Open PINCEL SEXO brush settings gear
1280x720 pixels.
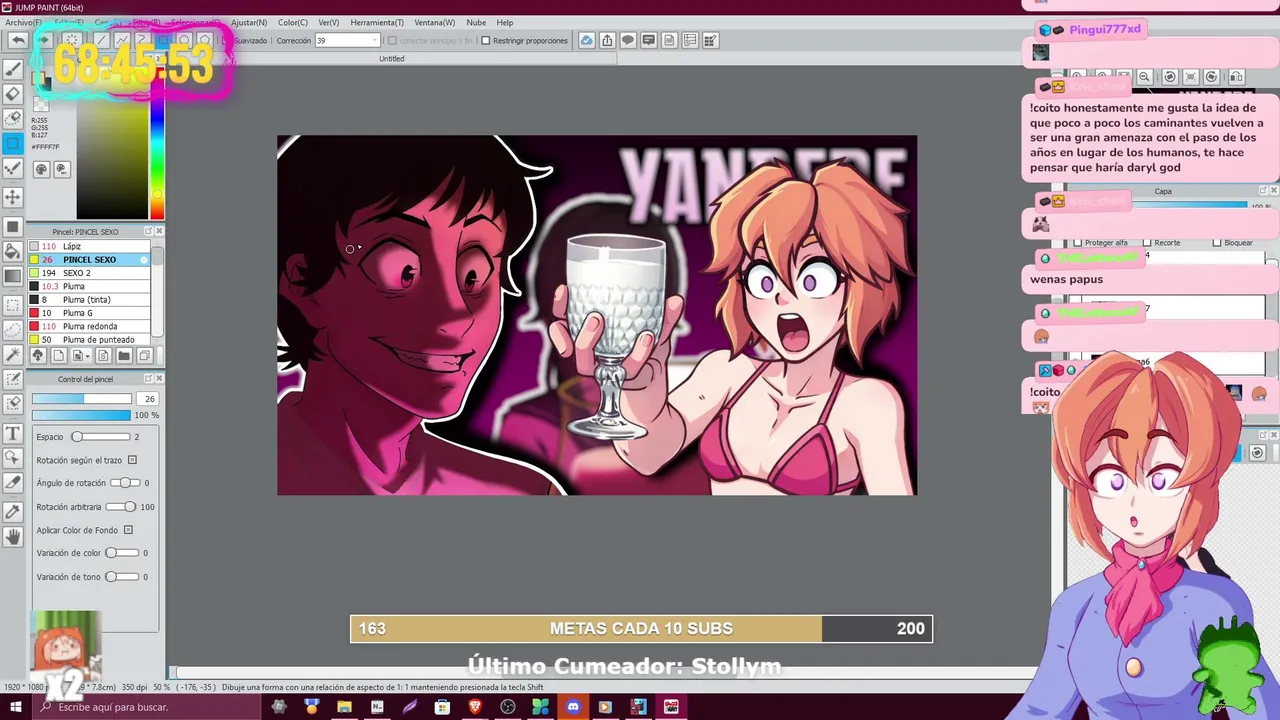pyautogui.click(x=144, y=260)
